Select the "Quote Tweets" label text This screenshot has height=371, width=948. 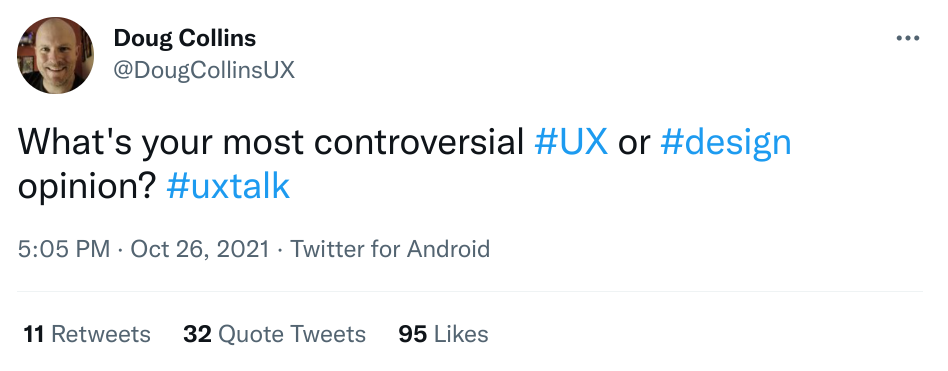[x=292, y=334]
